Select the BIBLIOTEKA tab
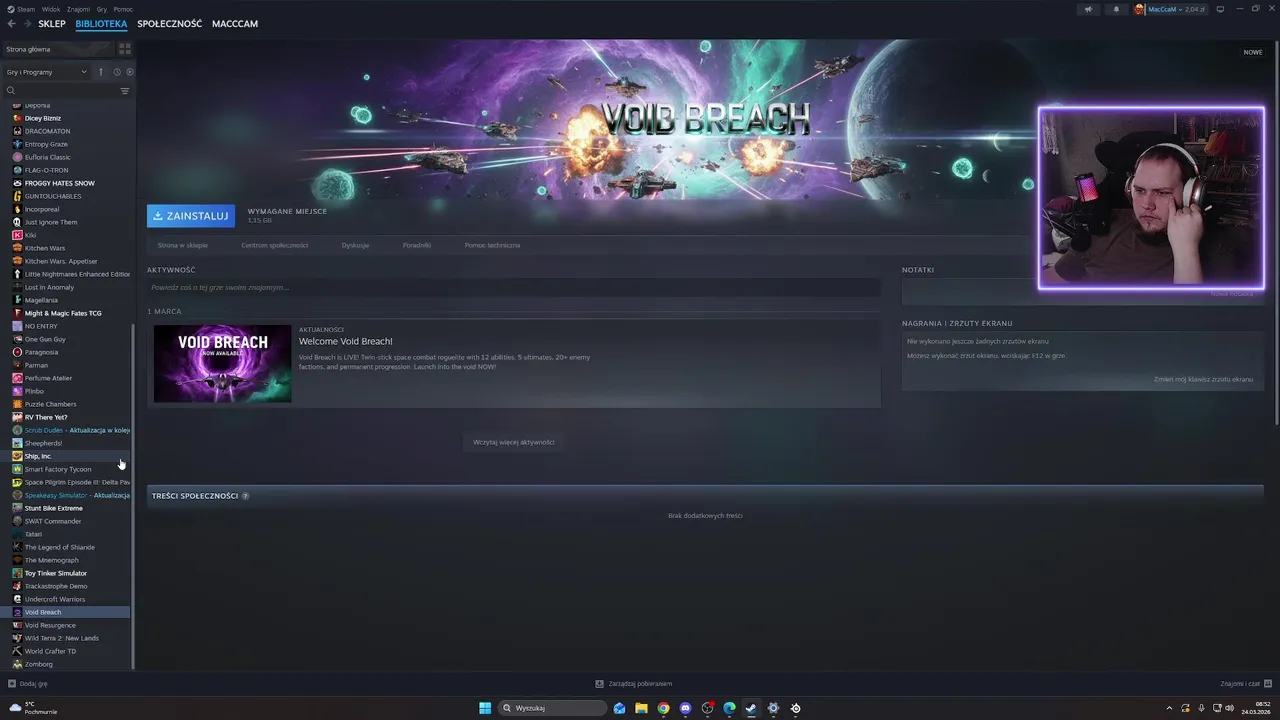 [101, 23]
